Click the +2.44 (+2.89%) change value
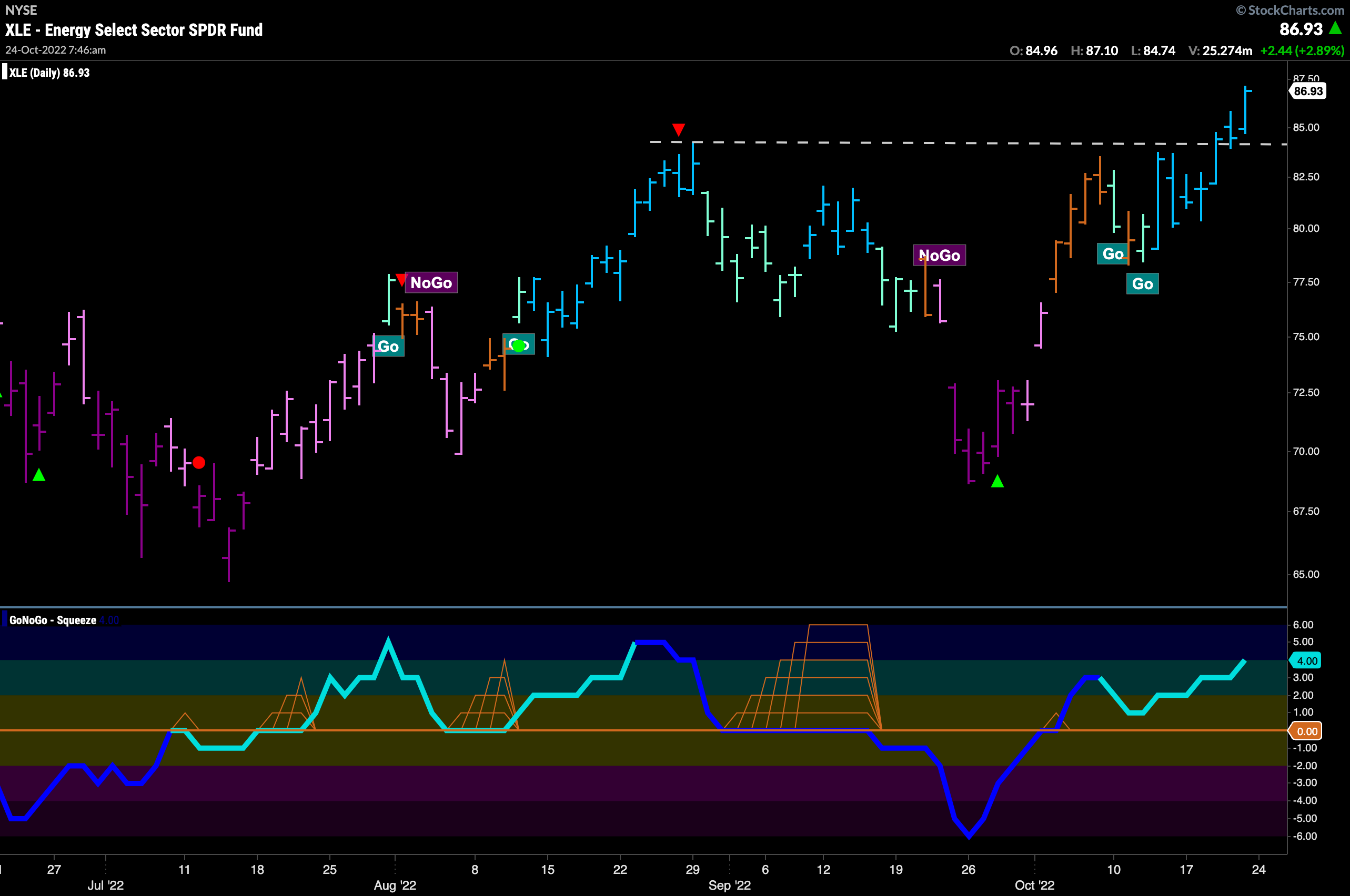1350x896 pixels. pyautogui.click(x=1302, y=50)
